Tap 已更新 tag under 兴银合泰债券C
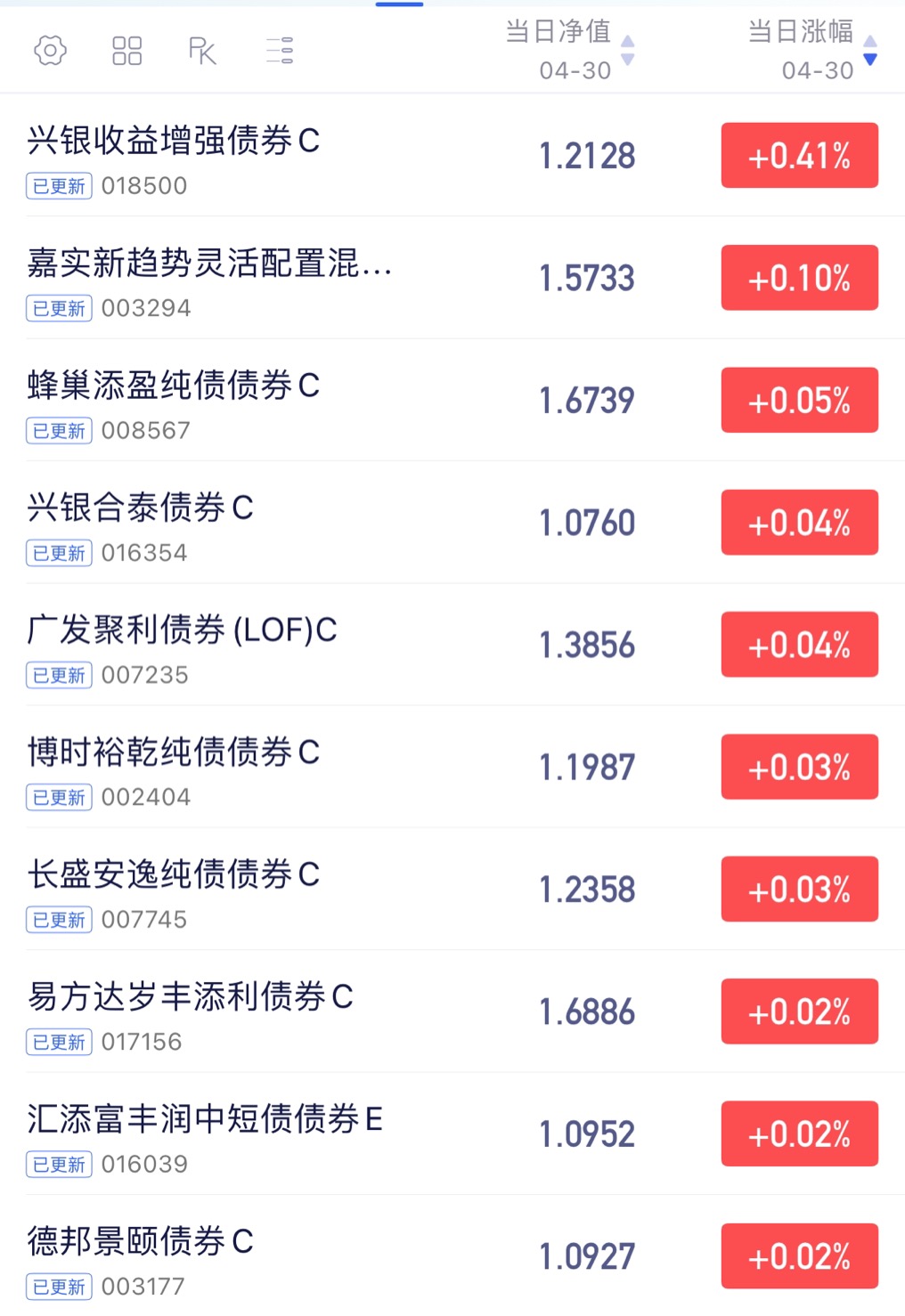Image resolution: width=905 pixels, height=1316 pixels. coord(59,553)
